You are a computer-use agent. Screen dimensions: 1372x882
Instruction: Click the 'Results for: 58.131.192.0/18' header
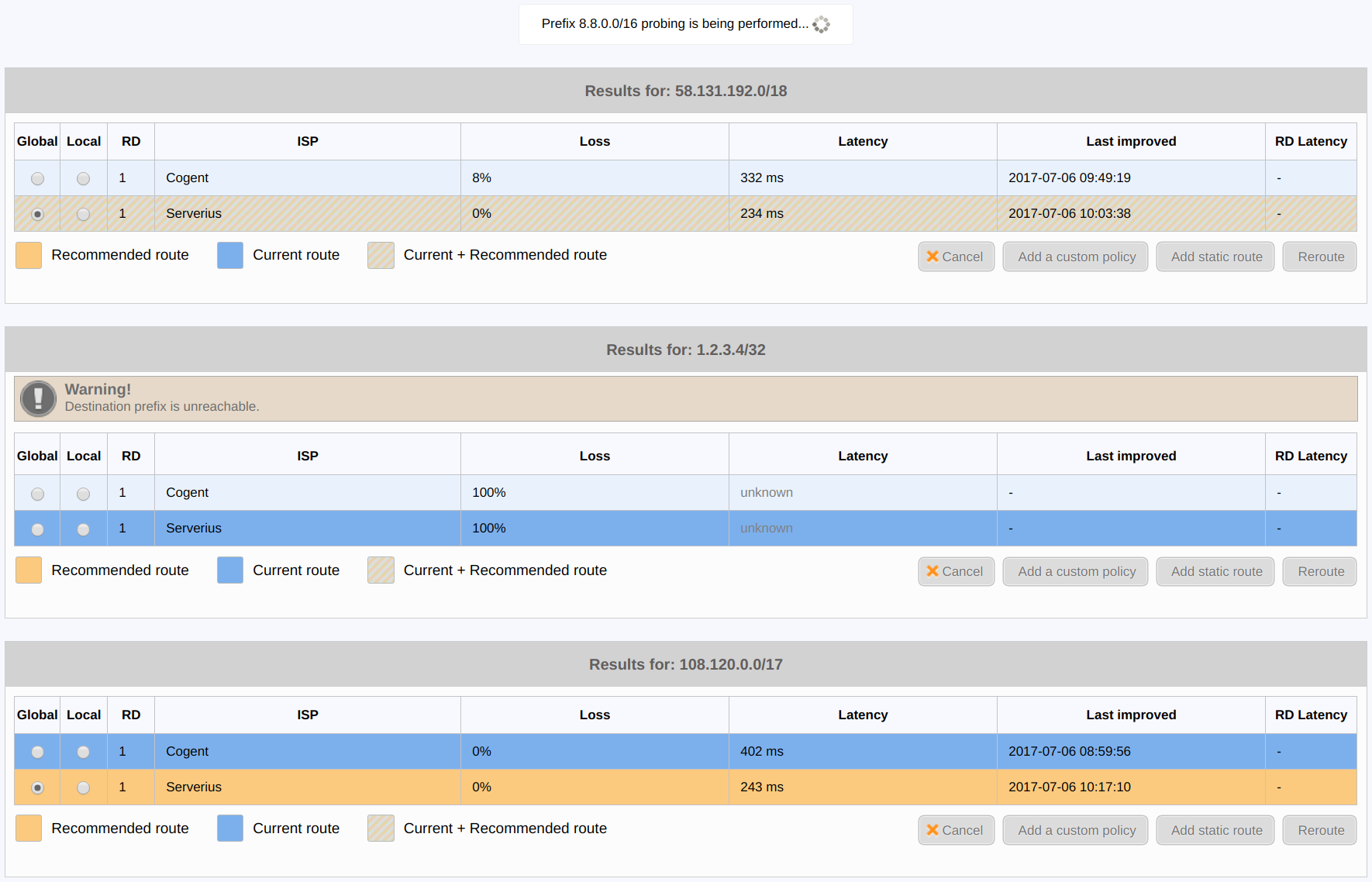pos(686,91)
